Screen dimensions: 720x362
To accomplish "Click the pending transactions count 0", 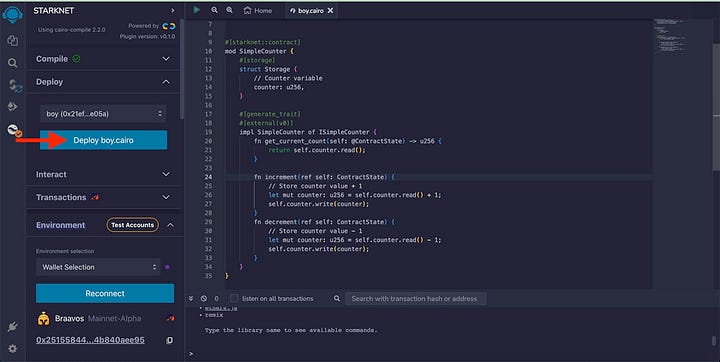I will 217,299.
